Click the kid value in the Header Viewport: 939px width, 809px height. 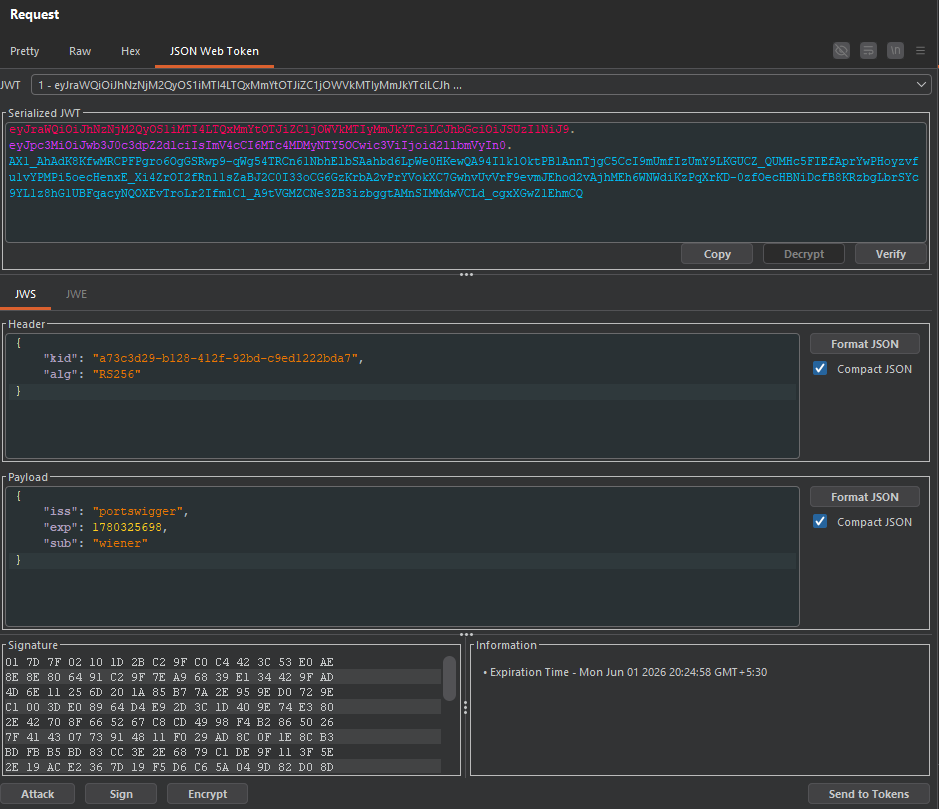tap(226, 358)
